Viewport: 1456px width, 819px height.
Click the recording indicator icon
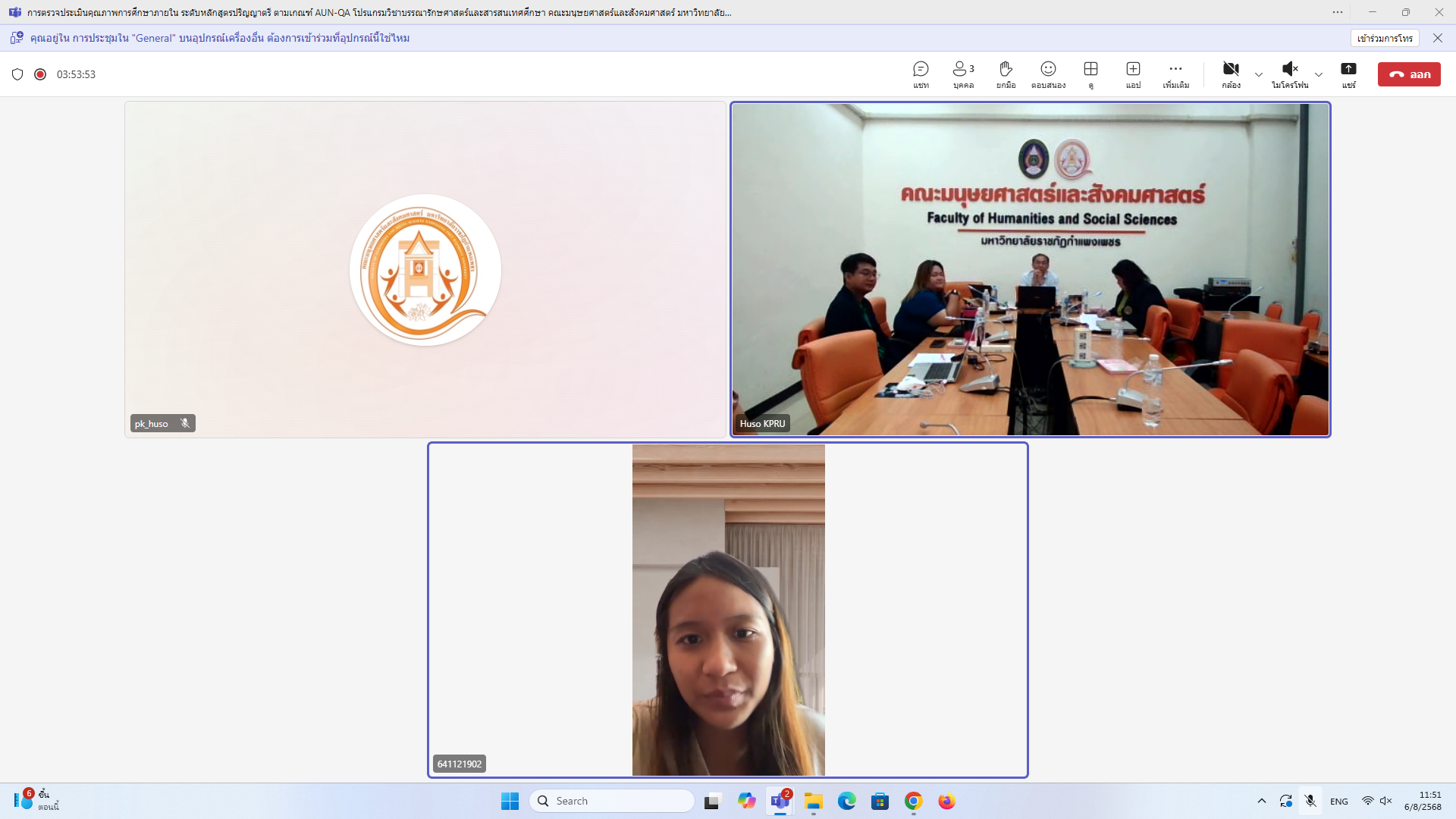40,74
